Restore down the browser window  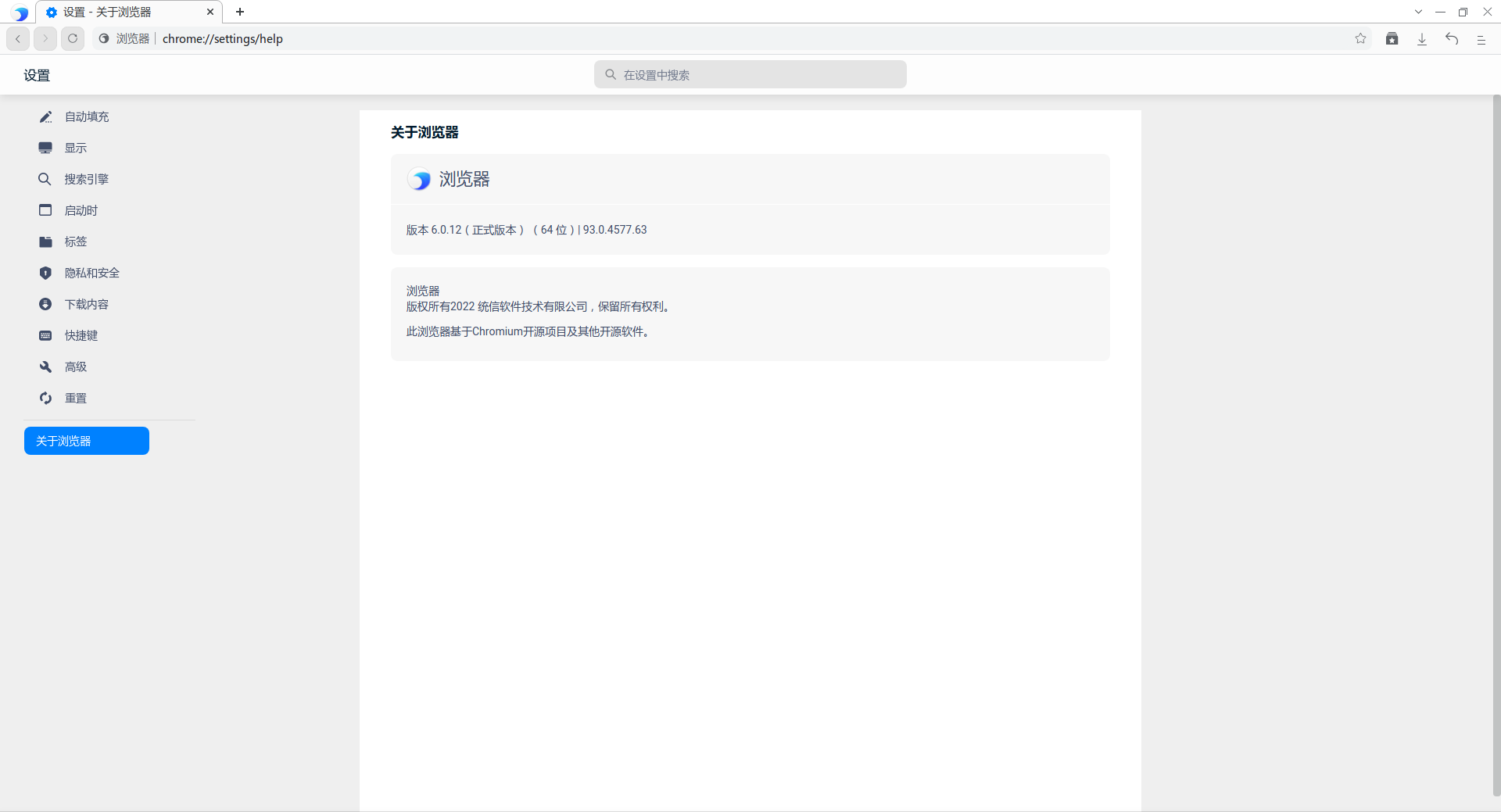1463,12
